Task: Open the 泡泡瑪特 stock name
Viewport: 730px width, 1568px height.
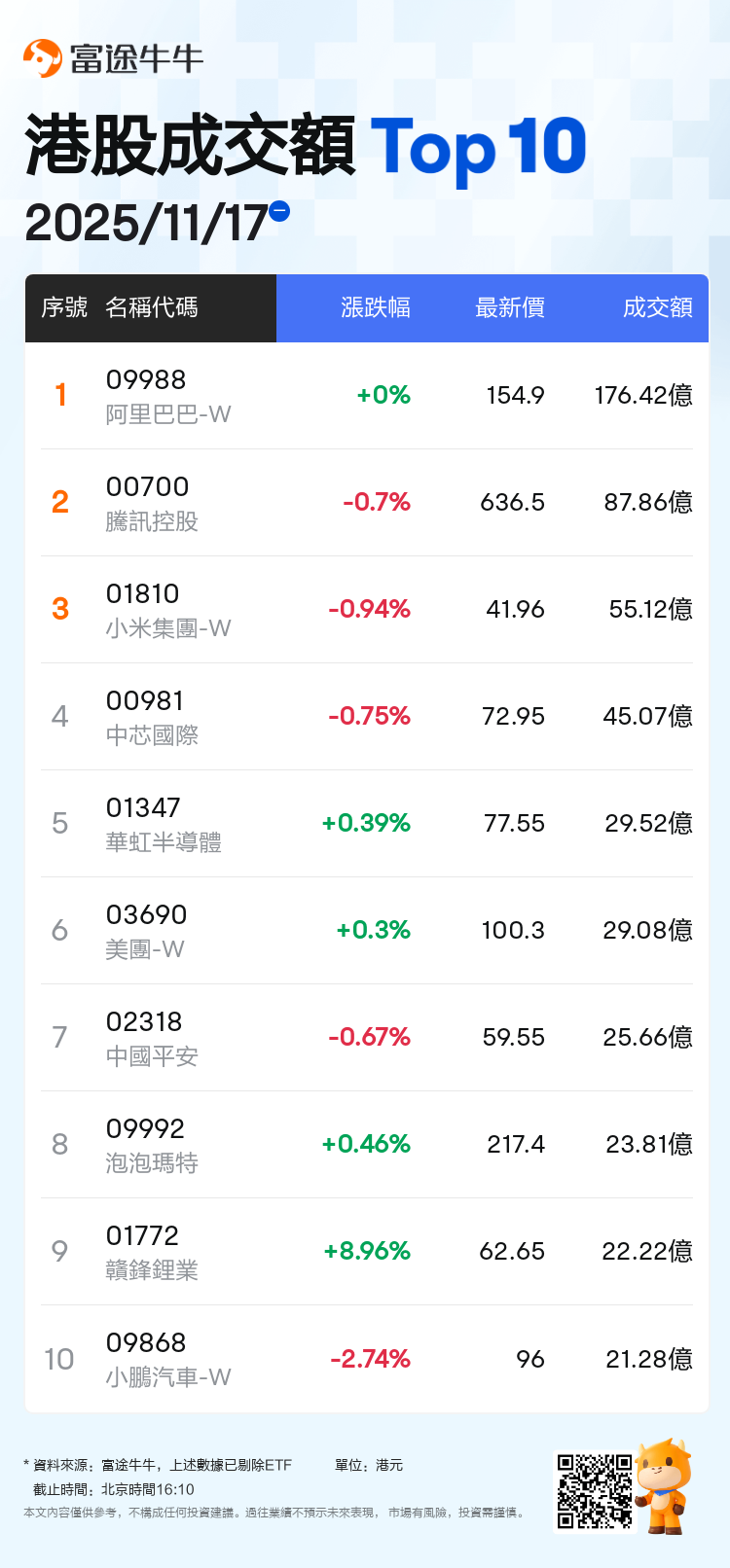Action: click(x=152, y=1163)
